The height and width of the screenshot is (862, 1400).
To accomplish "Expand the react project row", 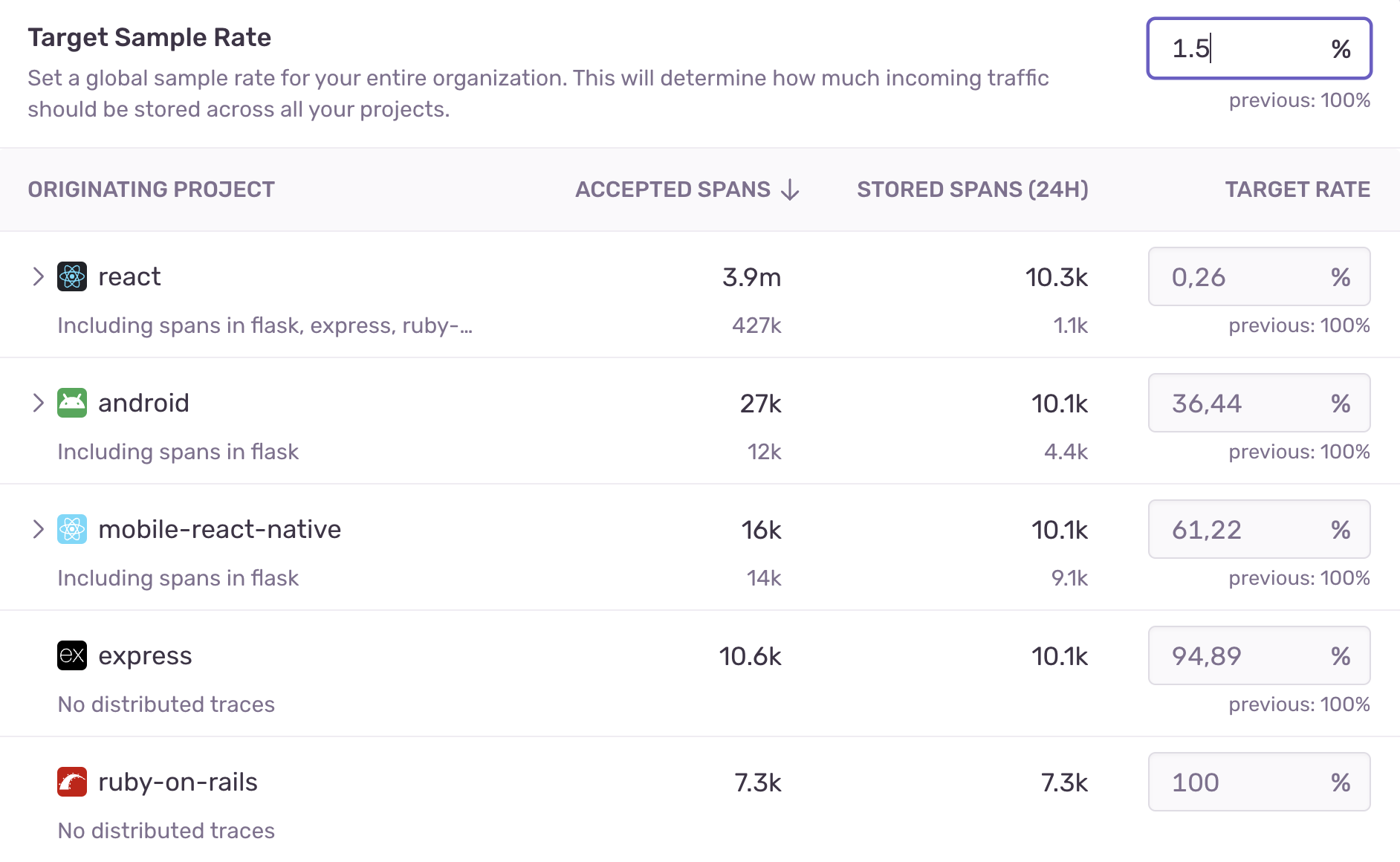I will pyautogui.click(x=39, y=277).
